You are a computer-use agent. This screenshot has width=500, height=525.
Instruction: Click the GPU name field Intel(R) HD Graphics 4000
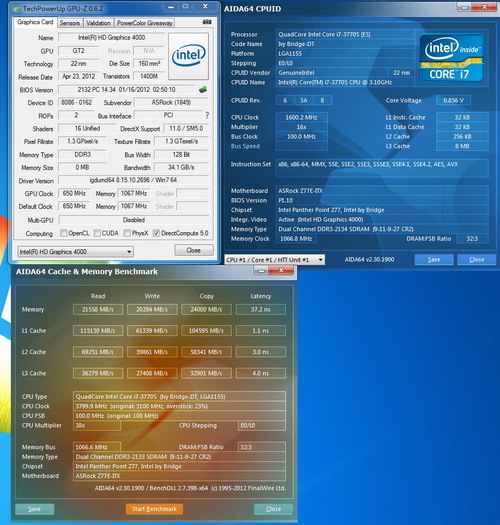pos(112,38)
